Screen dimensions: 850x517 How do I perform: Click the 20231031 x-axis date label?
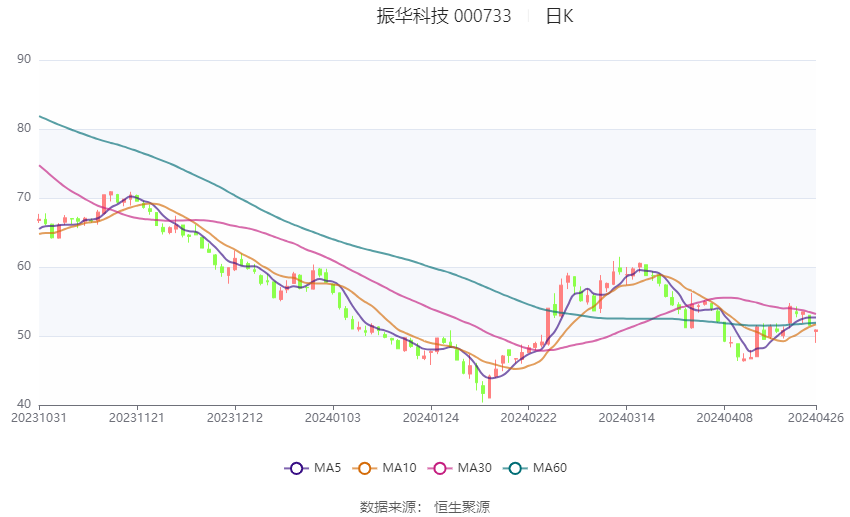click(x=39, y=418)
